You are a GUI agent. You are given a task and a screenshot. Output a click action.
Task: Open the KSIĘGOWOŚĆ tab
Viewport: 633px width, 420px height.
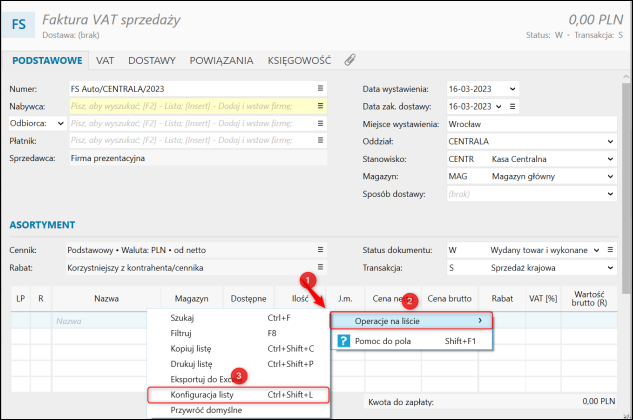coord(299,61)
